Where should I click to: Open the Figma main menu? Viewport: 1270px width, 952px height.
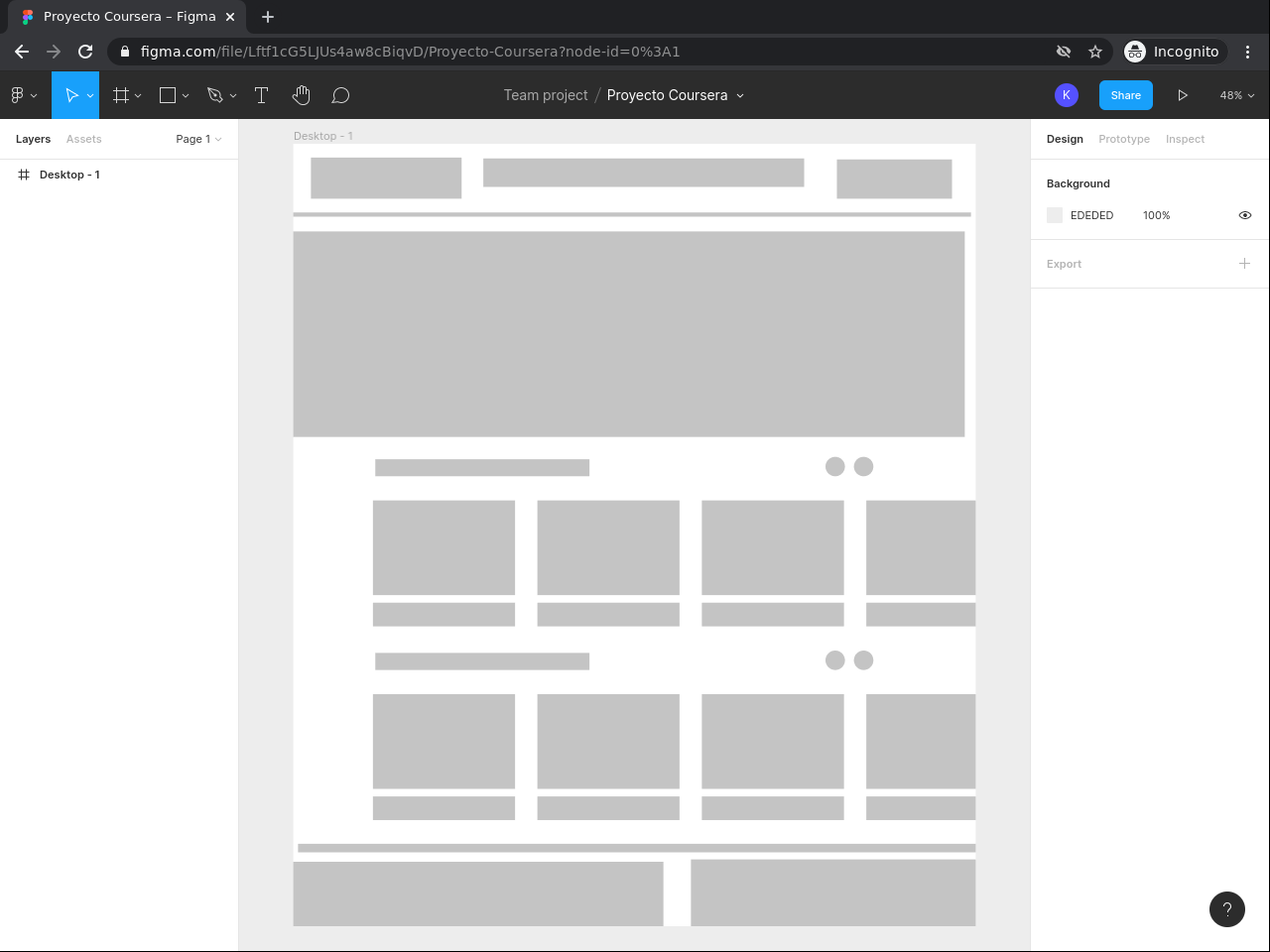point(23,95)
